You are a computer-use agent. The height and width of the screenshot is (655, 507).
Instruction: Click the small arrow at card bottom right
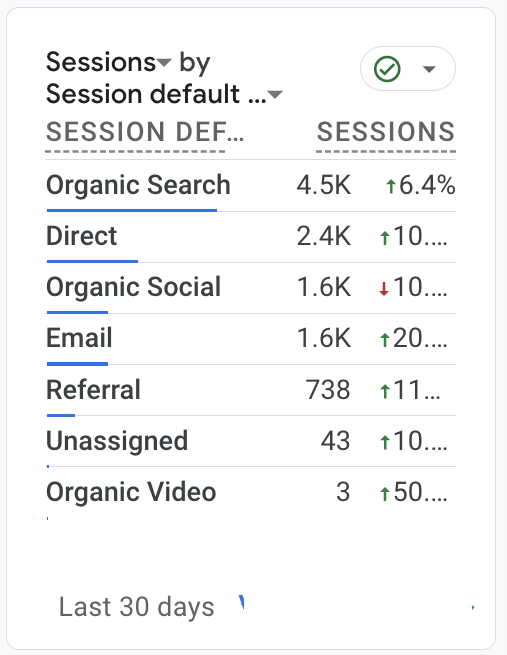click(x=473, y=607)
